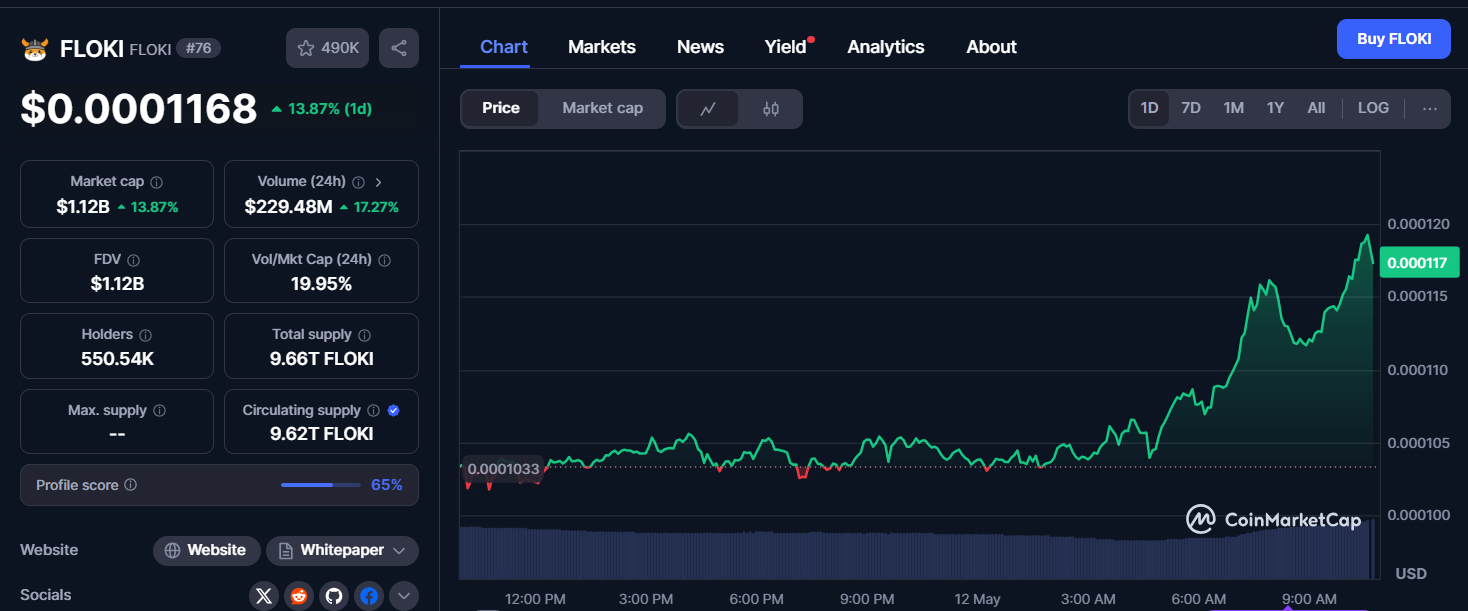Screen dimensions: 1468x611
Task: Open the GitHub social link
Action: coord(334,596)
